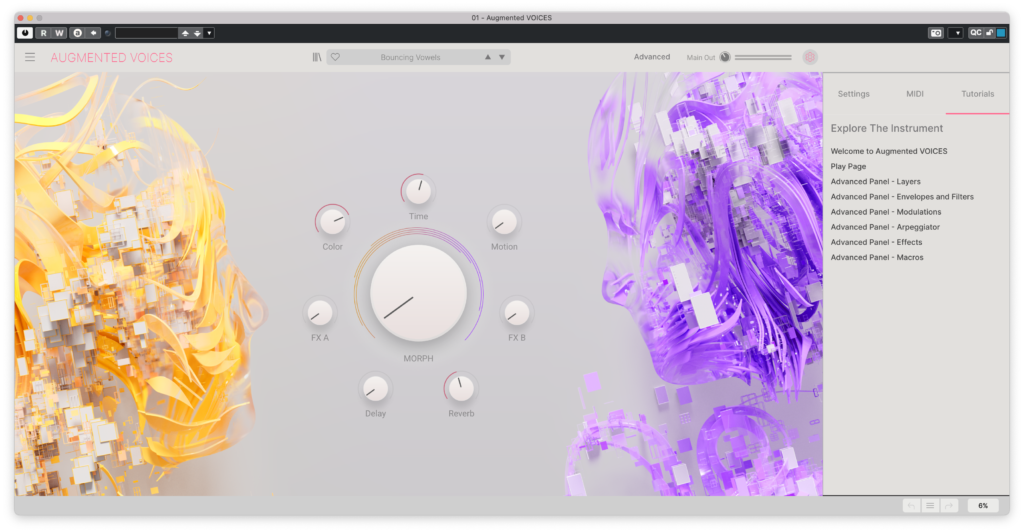The image size is (1024, 532).
Task: Click the Reverb macro knob
Action: click(x=461, y=388)
